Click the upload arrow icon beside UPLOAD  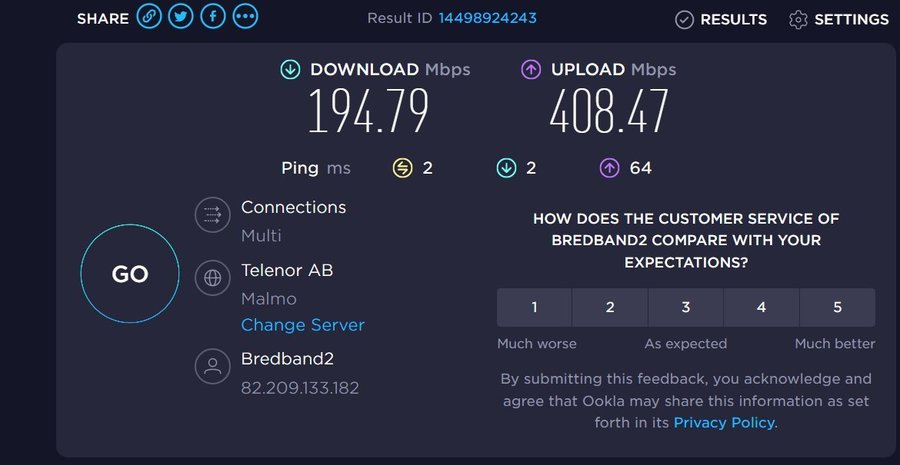click(531, 70)
